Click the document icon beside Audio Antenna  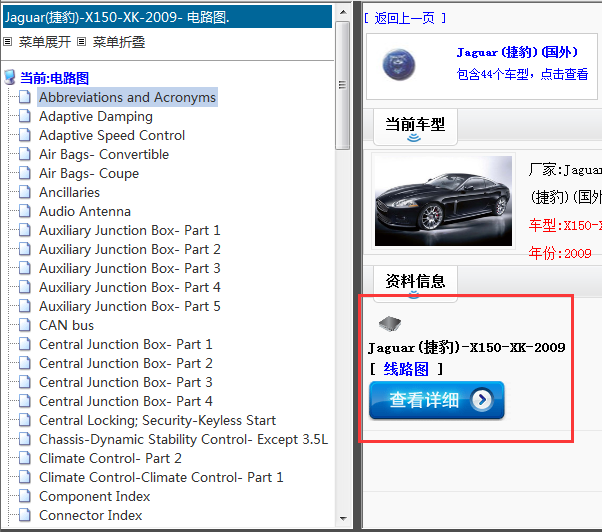25,211
